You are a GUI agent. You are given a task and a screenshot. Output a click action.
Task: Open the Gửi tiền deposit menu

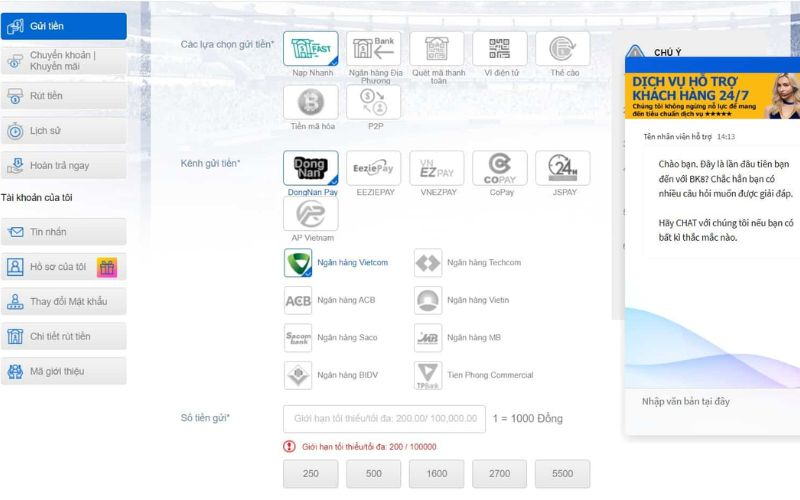point(64,27)
